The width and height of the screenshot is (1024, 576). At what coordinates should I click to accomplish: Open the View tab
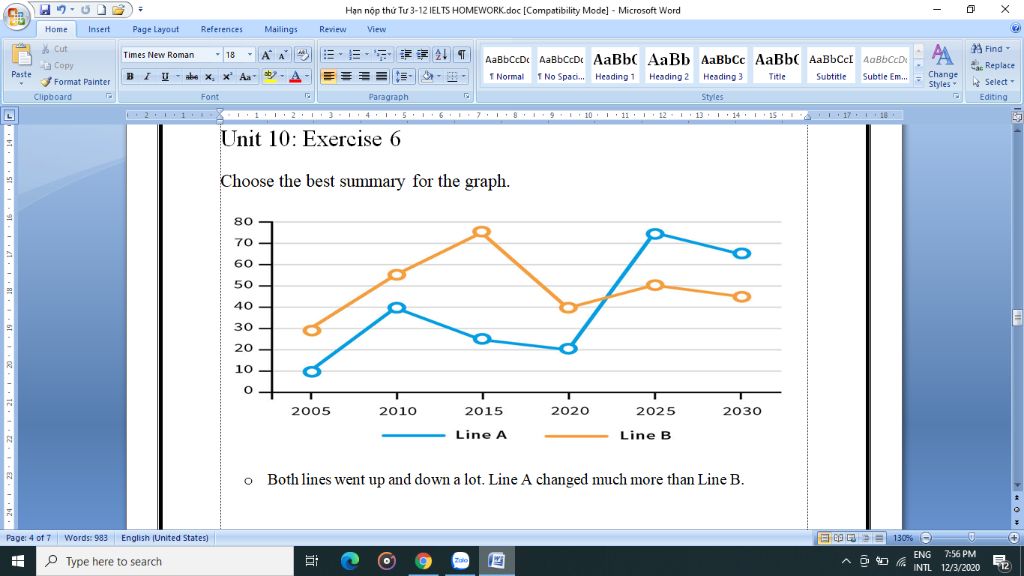(376, 29)
